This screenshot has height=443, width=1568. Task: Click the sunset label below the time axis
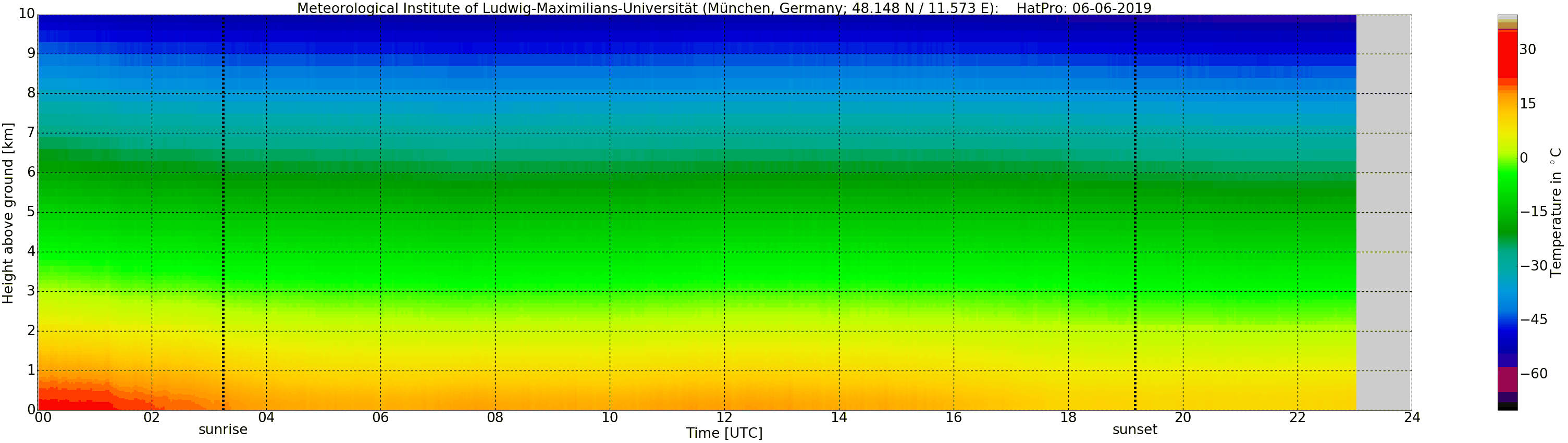click(x=1134, y=429)
